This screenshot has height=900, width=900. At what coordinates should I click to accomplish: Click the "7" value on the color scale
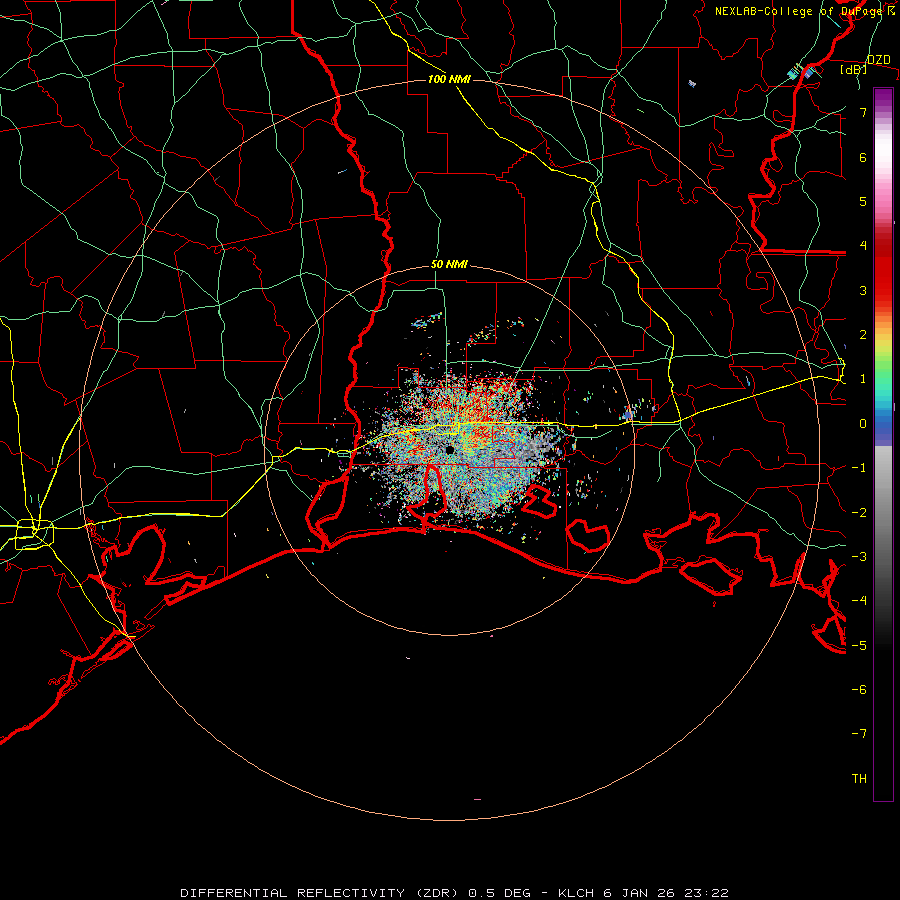863,112
